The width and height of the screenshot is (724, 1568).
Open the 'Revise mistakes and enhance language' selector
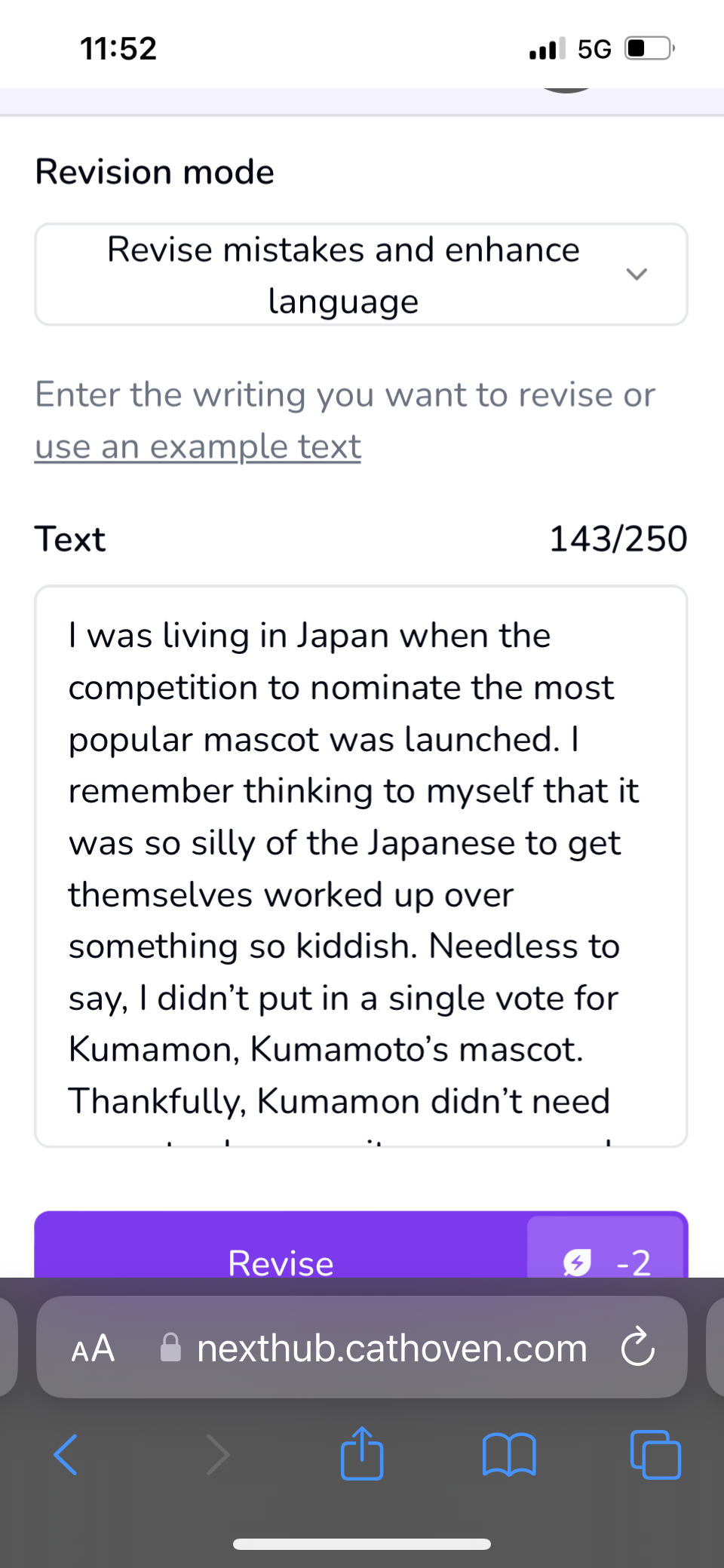[343, 275]
